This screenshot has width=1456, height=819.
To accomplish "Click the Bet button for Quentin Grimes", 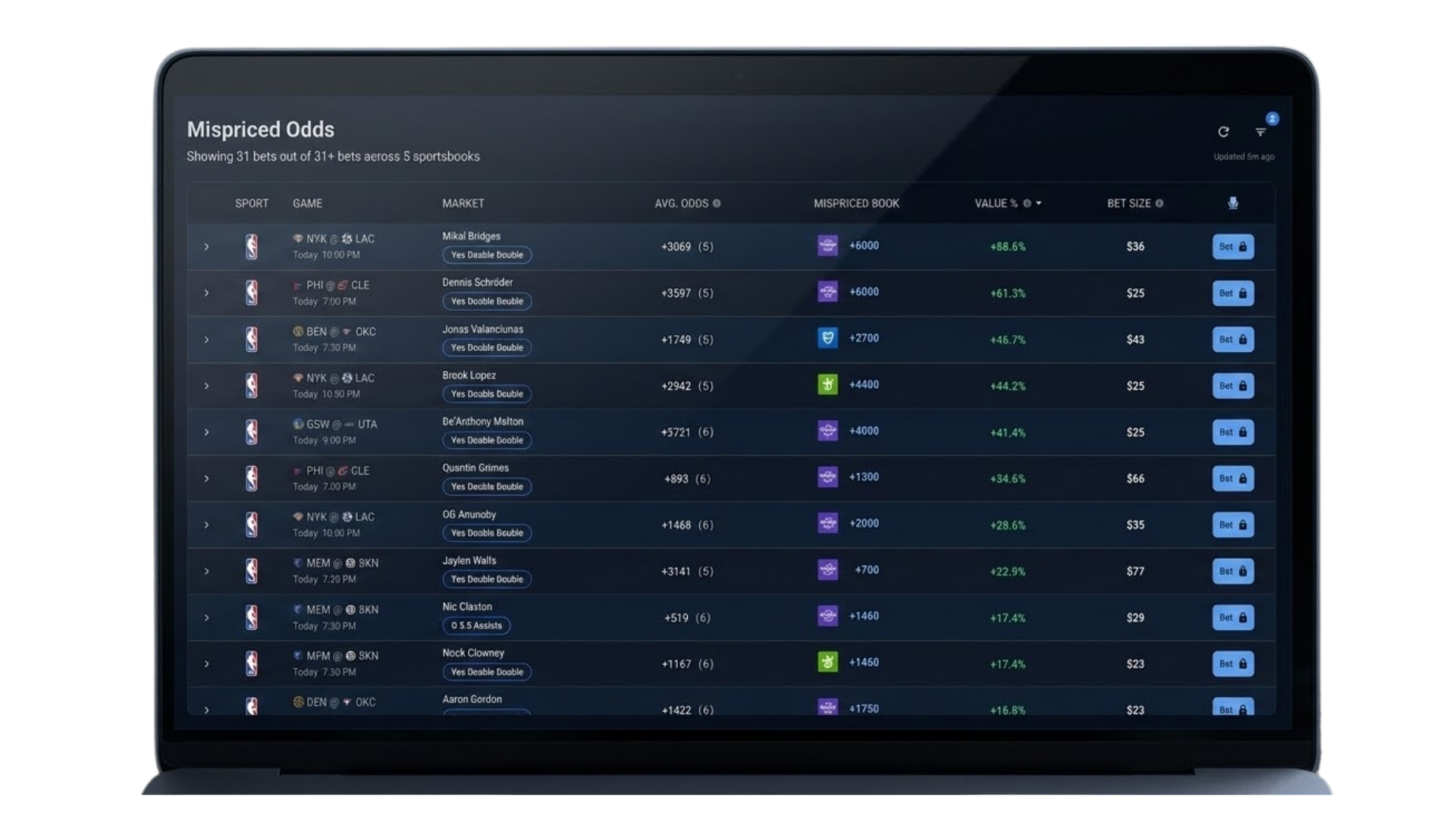I will (x=1233, y=478).
